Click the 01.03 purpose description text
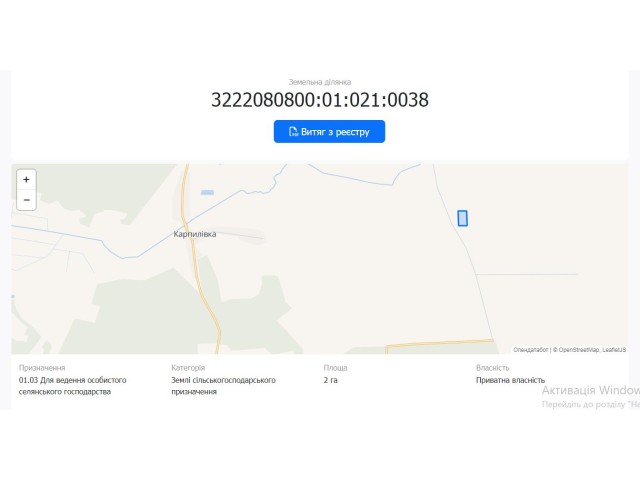The height and width of the screenshot is (480, 640). (73, 386)
